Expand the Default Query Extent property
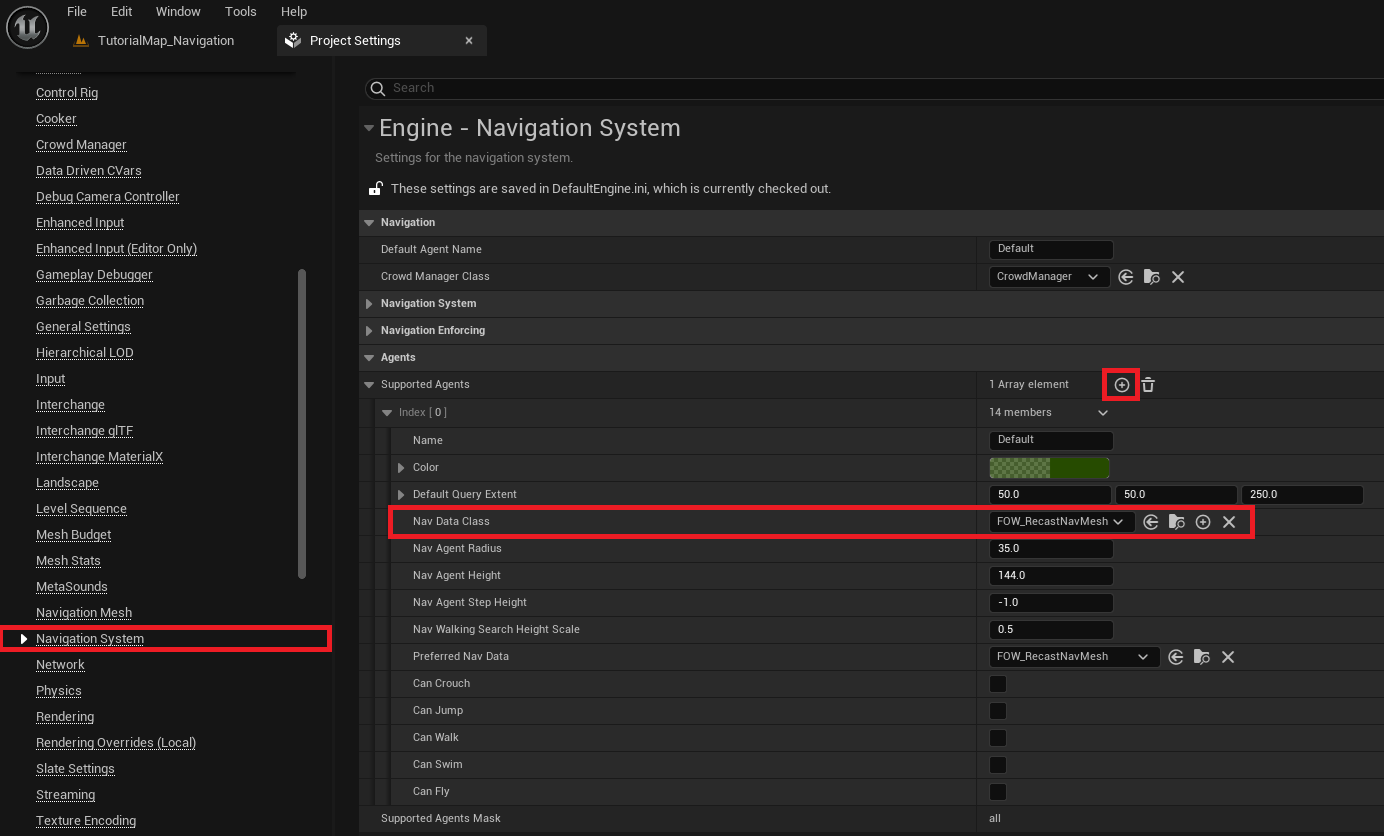Screen dimensions: 1384x836 click(401, 495)
